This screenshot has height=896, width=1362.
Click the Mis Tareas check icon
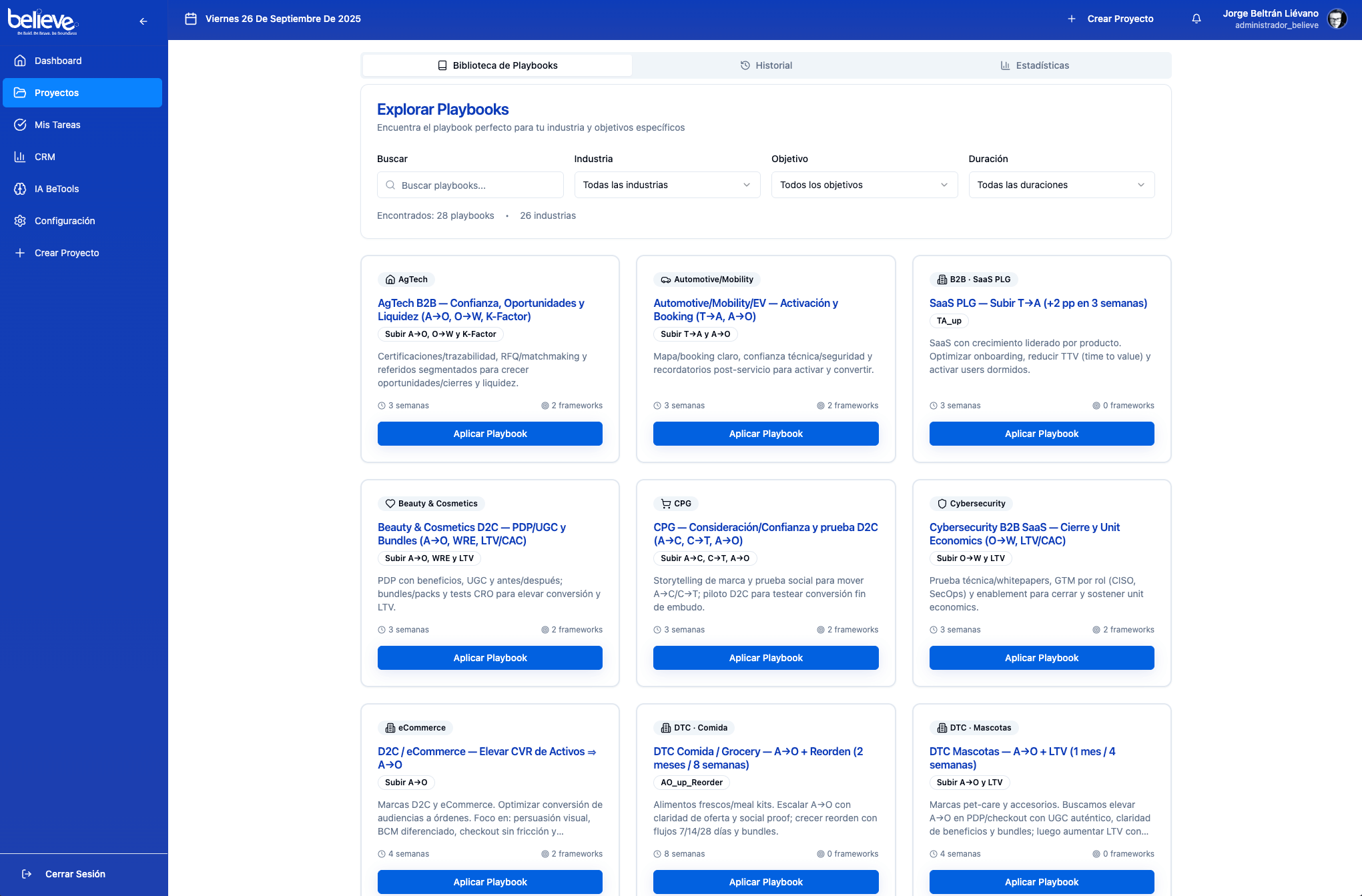(20, 125)
